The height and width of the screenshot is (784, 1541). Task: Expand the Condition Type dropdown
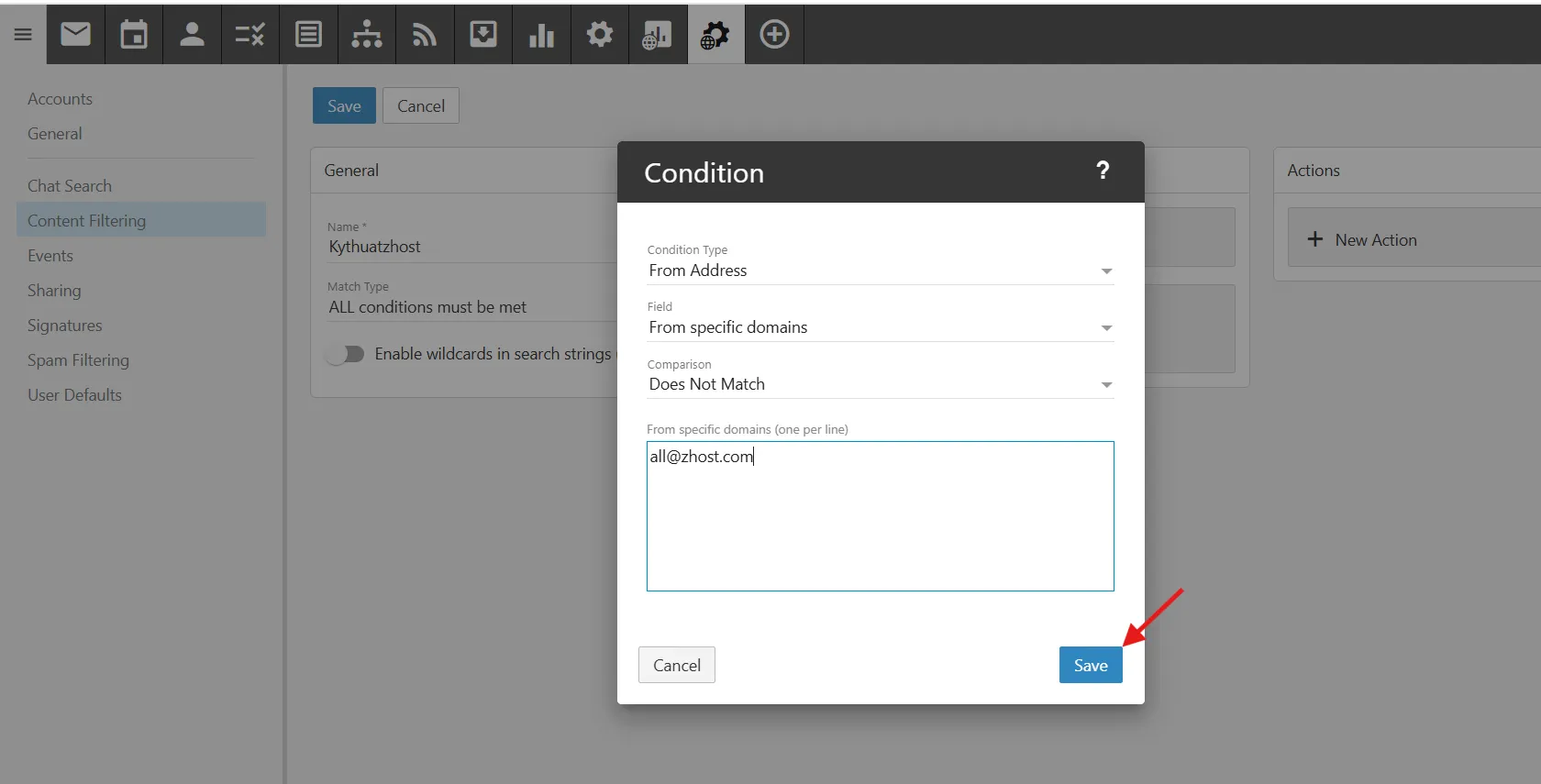pyautogui.click(x=880, y=271)
